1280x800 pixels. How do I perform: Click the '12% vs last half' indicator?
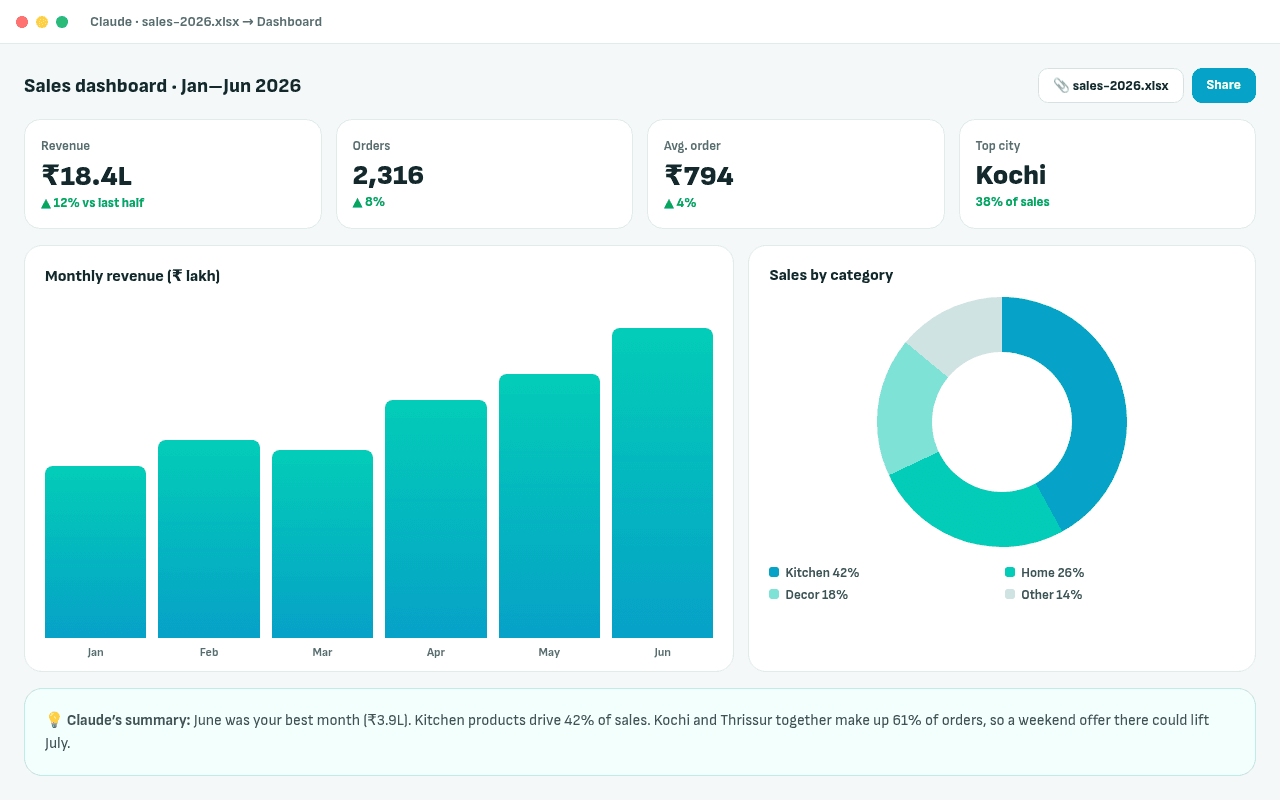coord(92,203)
